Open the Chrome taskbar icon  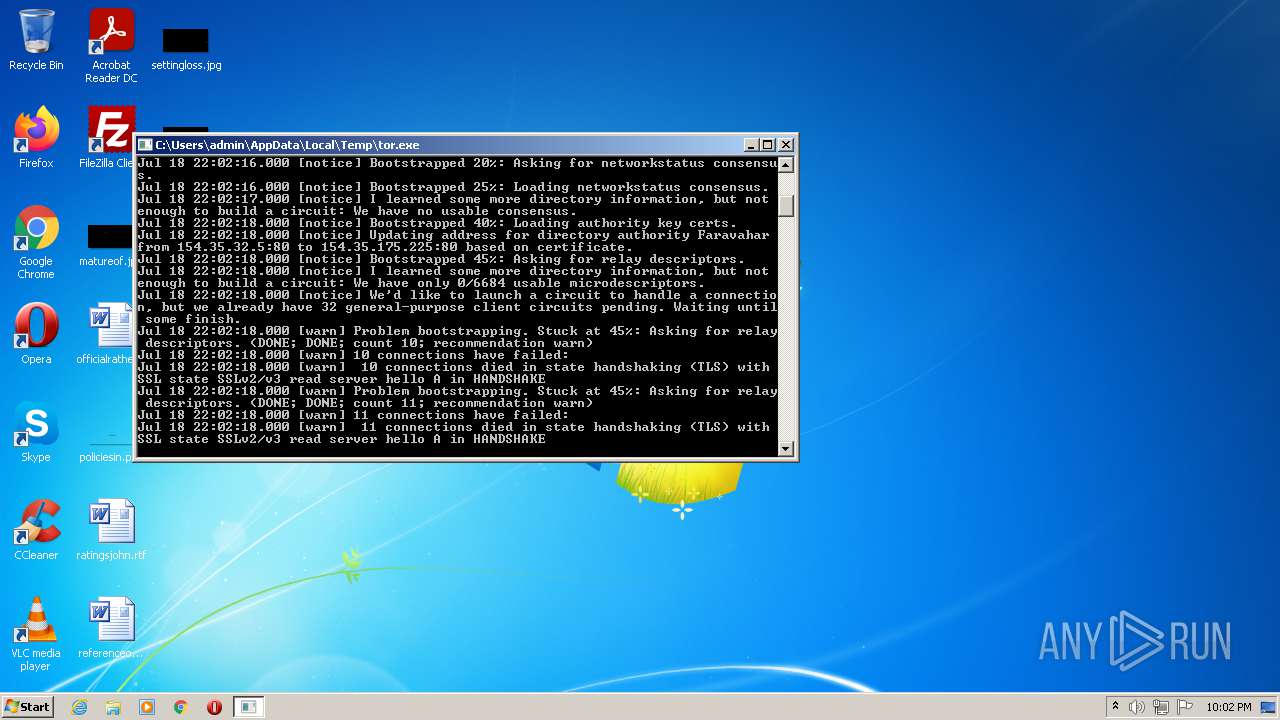click(x=181, y=707)
